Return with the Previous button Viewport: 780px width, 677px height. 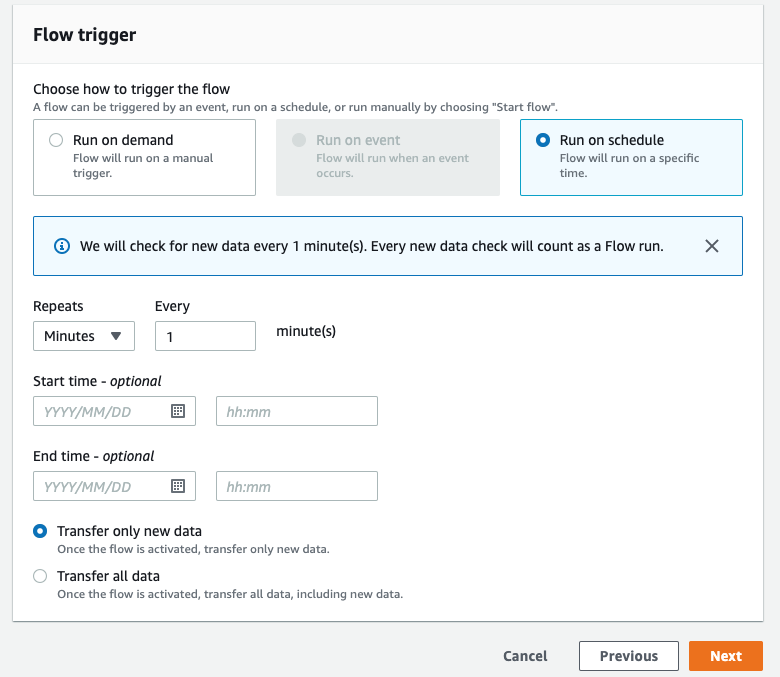pyautogui.click(x=629, y=656)
